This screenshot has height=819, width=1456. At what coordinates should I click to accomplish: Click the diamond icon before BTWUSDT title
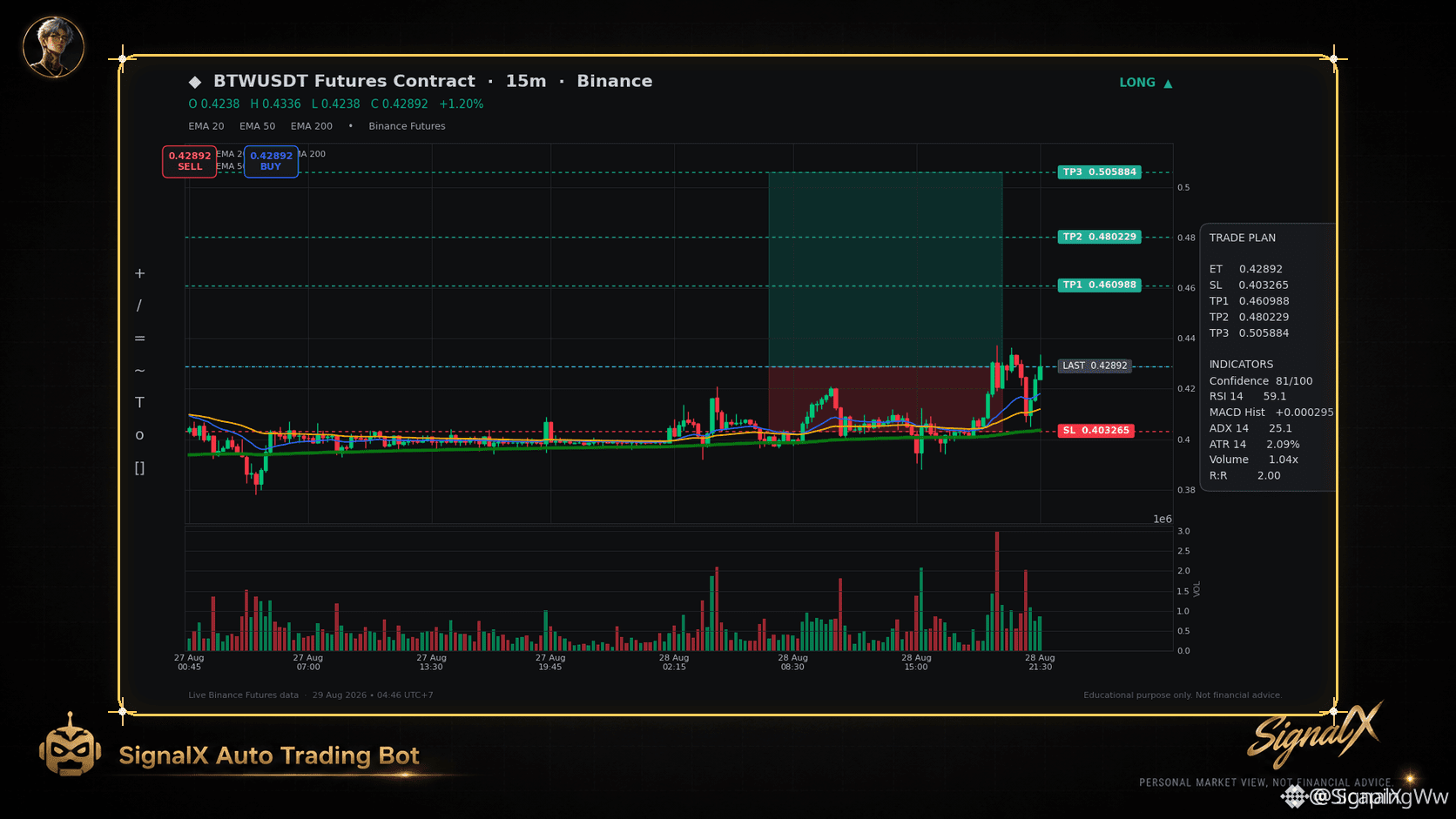point(195,82)
